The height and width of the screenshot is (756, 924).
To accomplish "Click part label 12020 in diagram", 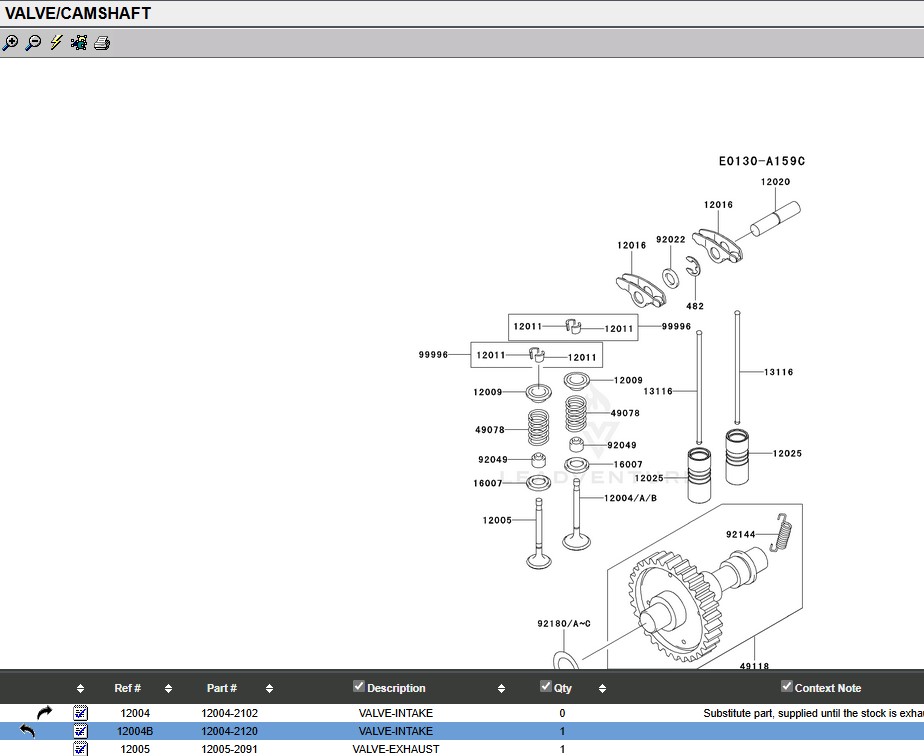I will point(775,182).
